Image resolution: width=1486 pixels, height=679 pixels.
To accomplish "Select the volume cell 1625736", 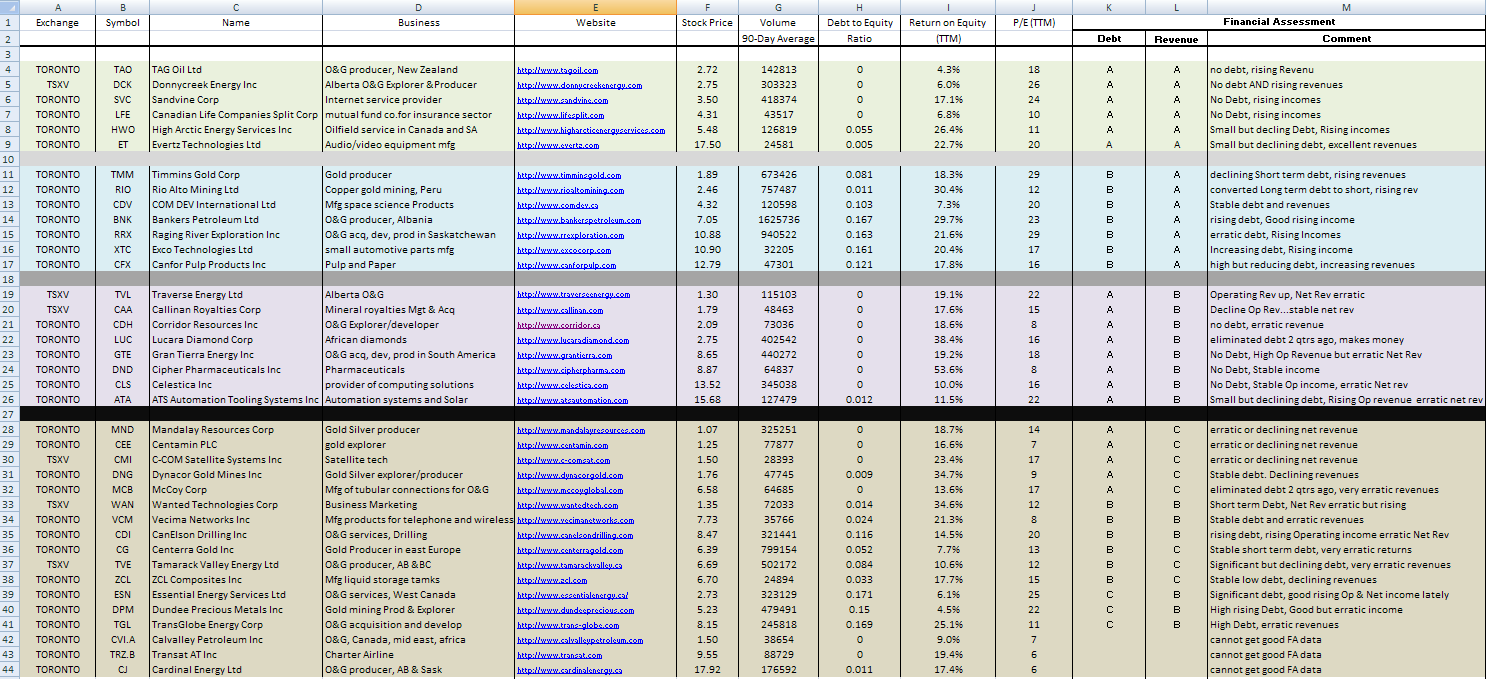I will coord(778,220).
